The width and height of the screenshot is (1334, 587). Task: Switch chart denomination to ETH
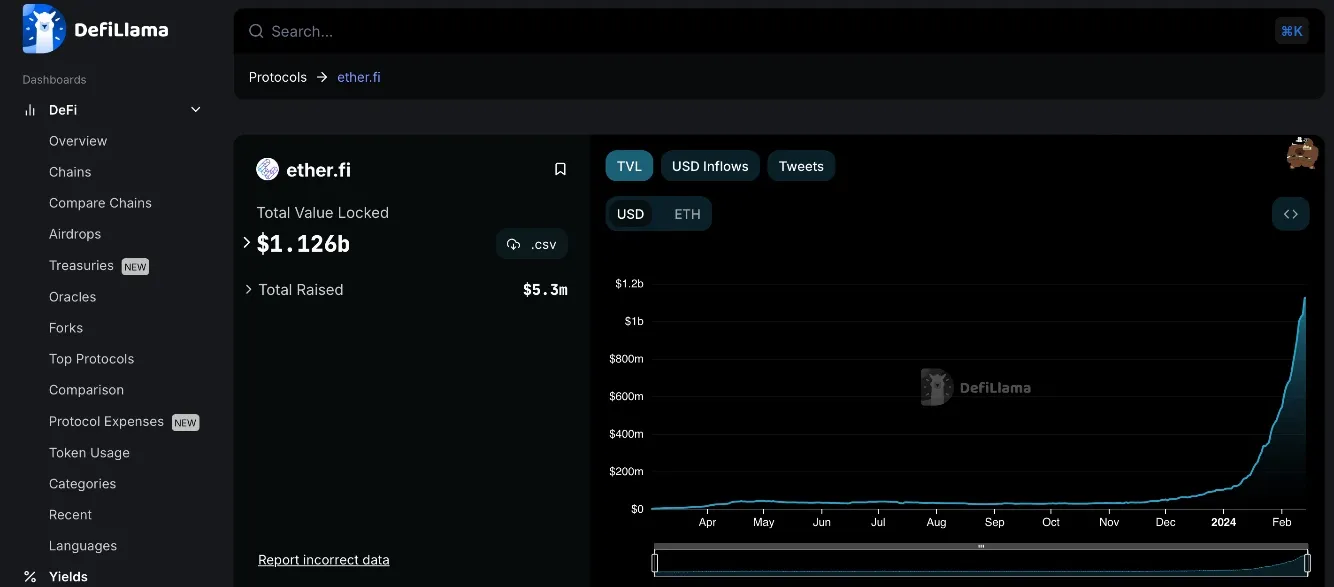tap(687, 214)
